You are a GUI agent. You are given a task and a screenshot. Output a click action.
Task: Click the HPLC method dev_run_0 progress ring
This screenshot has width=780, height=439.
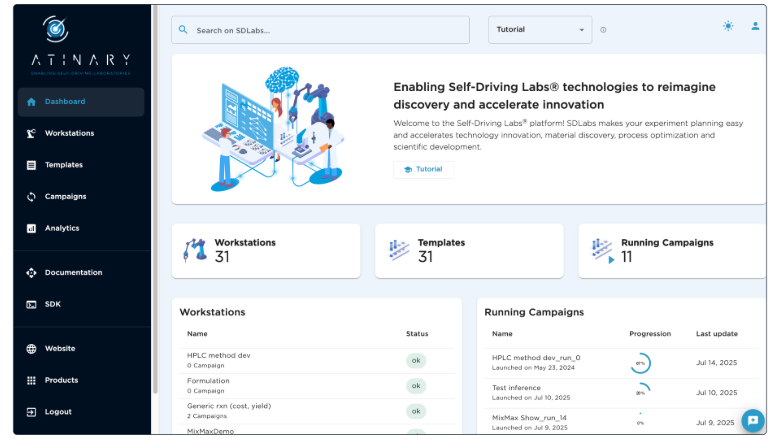click(640, 363)
